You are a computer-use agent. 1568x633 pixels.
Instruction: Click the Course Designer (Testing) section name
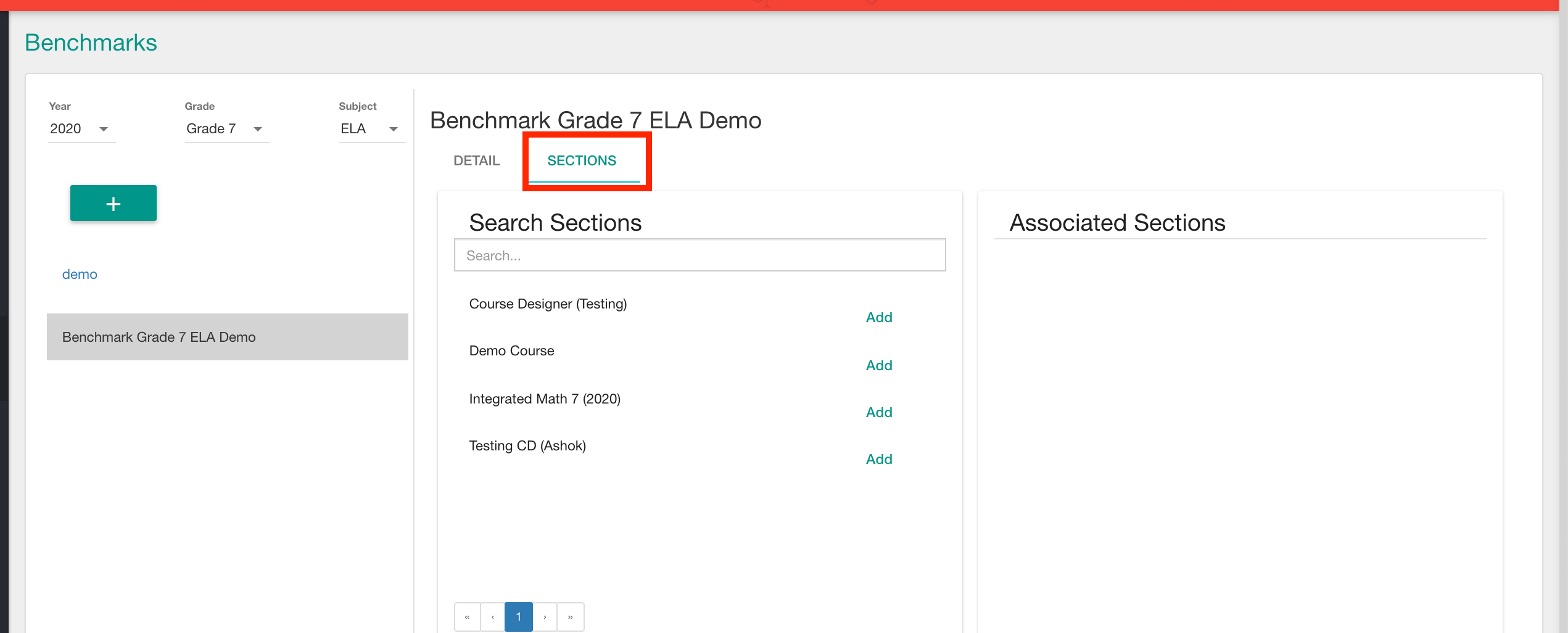[548, 304]
